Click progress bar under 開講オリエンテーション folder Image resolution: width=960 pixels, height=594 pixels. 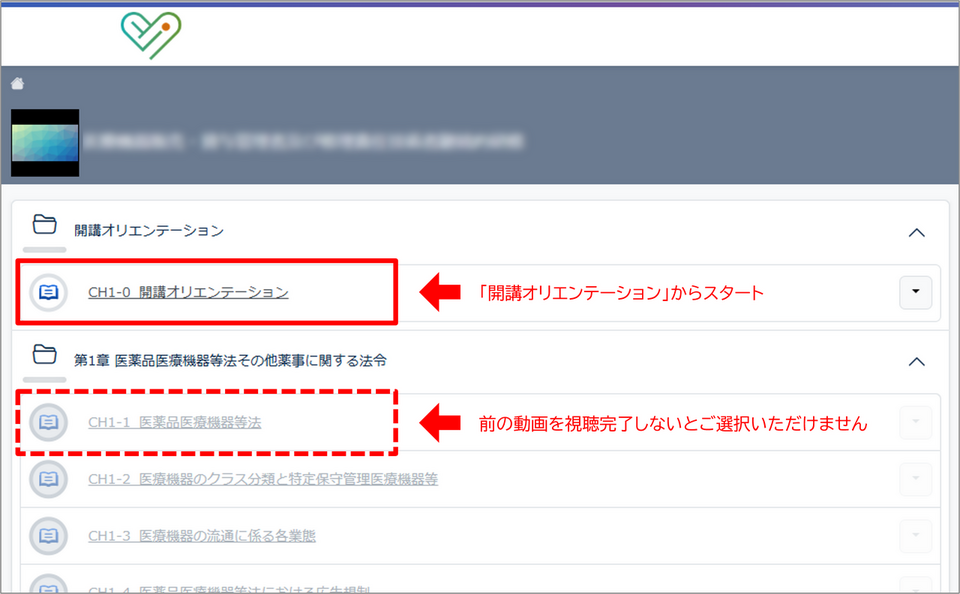pos(44,249)
